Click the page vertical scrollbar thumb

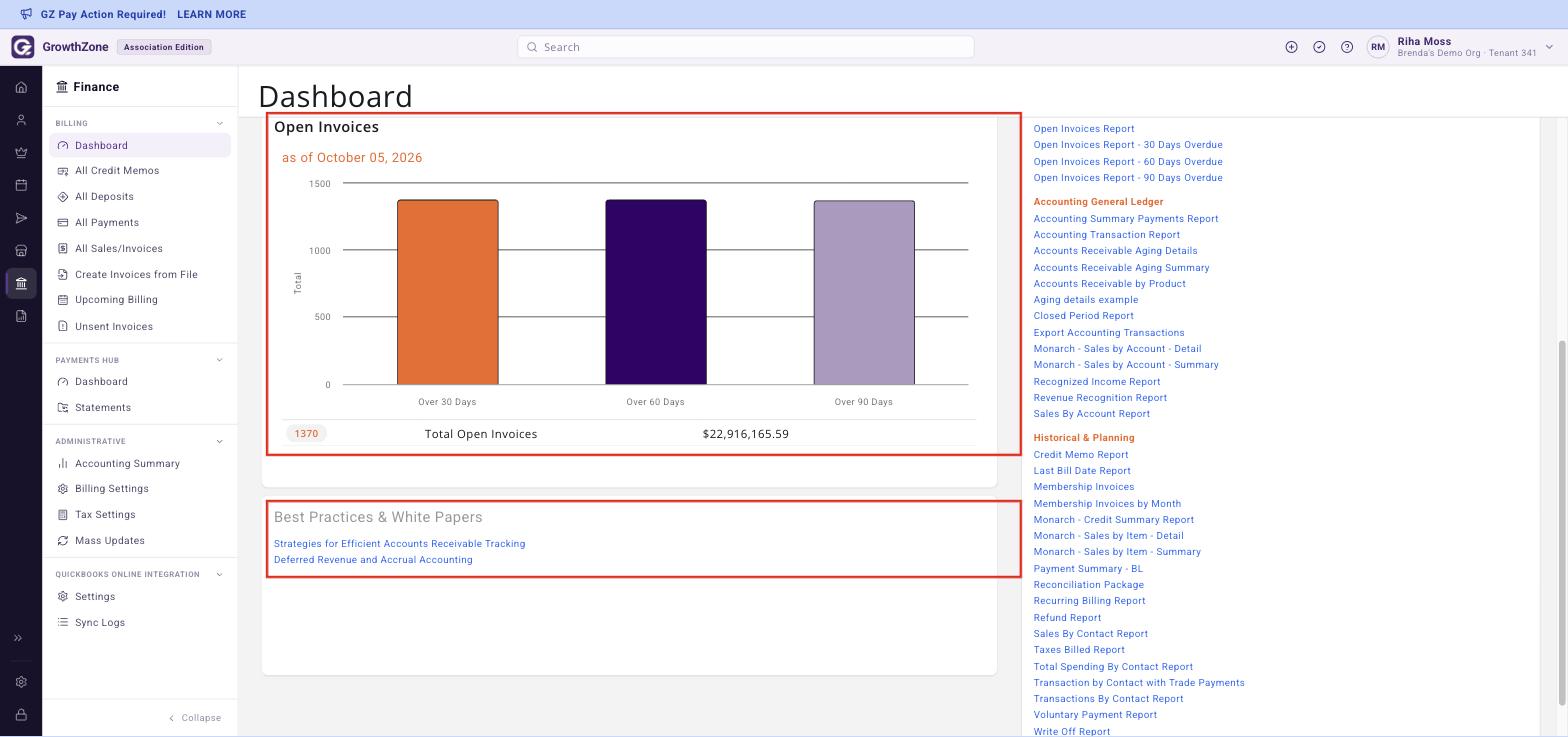tap(1562, 524)
